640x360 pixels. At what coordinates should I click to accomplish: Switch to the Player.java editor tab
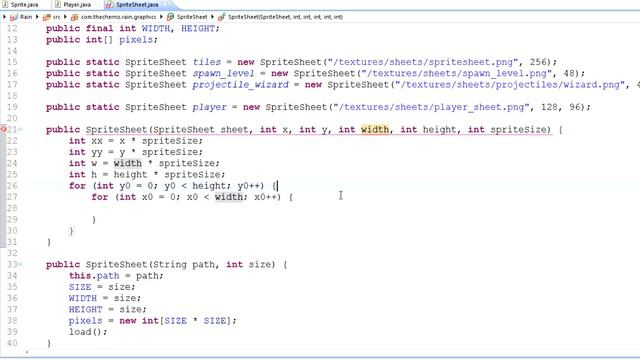click(73, 5)
